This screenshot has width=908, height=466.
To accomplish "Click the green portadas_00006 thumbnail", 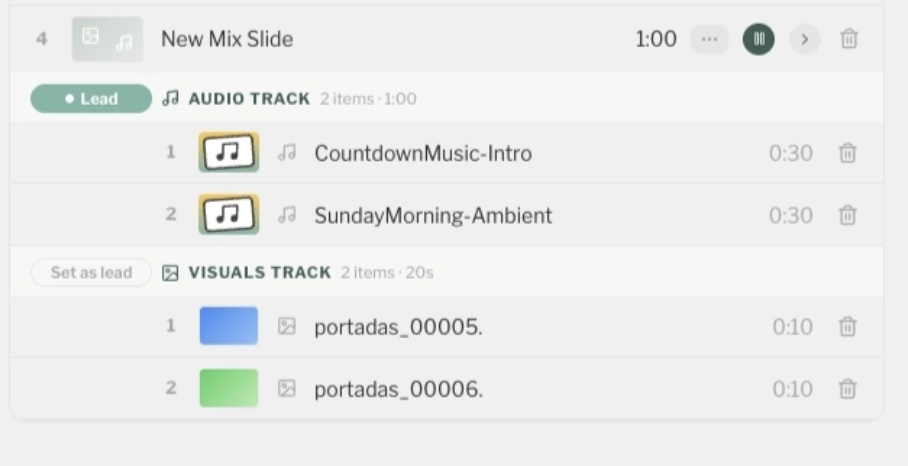I will pos(229,388).
